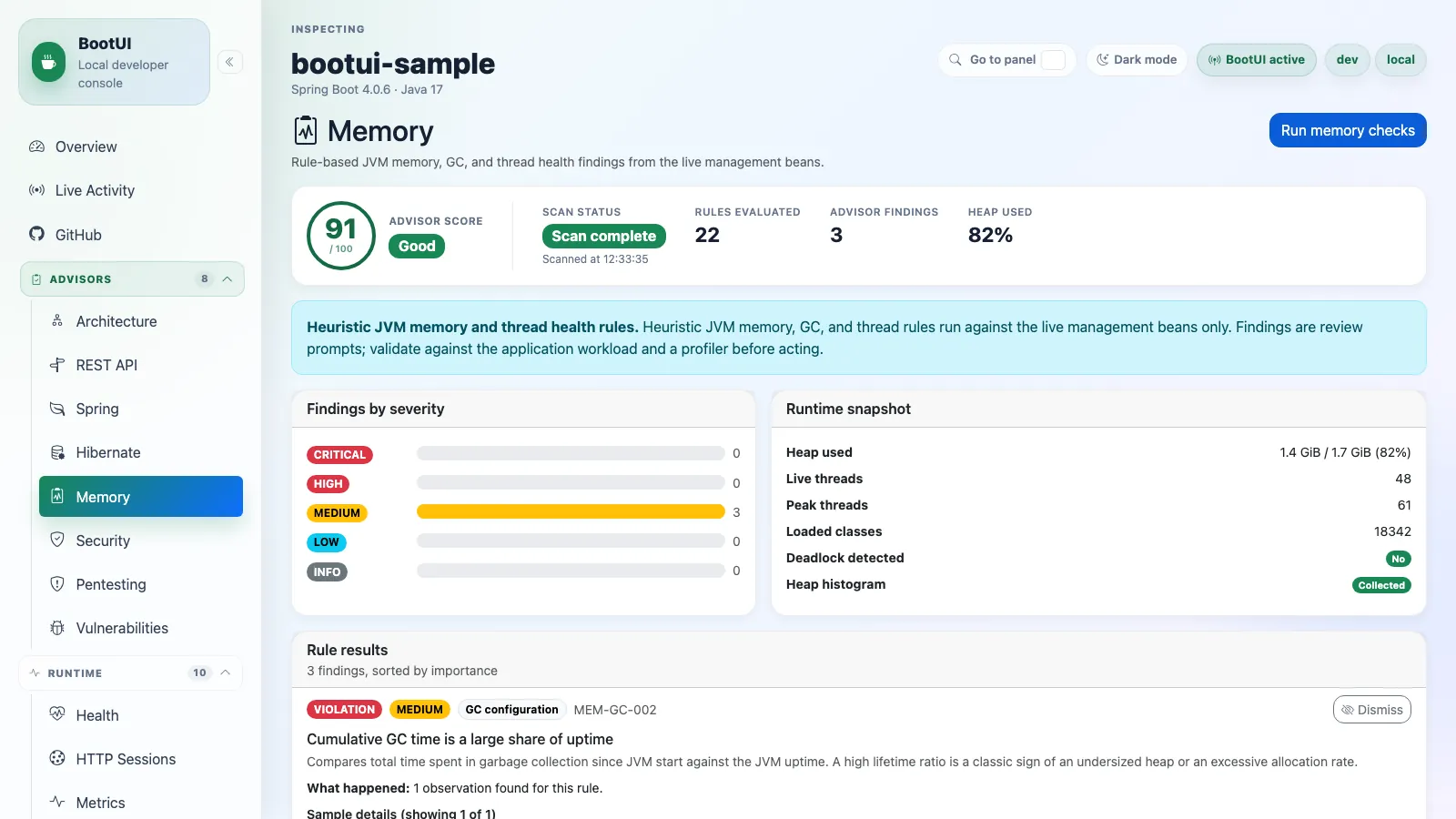Click the Cumulative GC time finding title
Viewport: 1456px width, 819px height.
460,739
